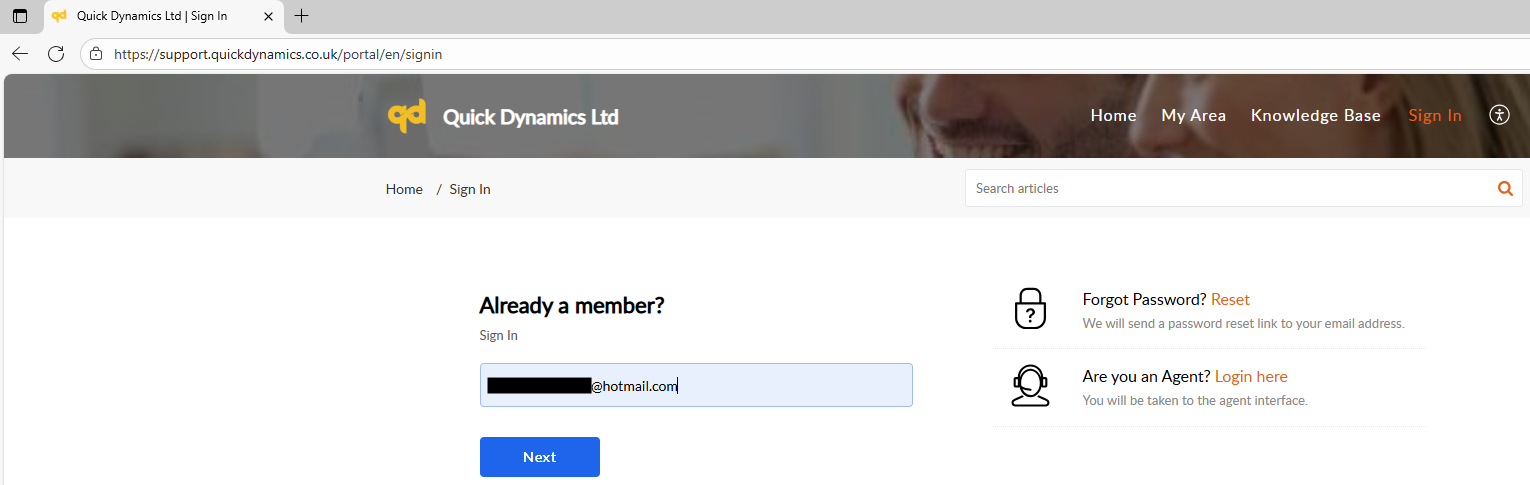Open the Knowledge Base menu item
1530x485 pixels.
click(1315, 116)
